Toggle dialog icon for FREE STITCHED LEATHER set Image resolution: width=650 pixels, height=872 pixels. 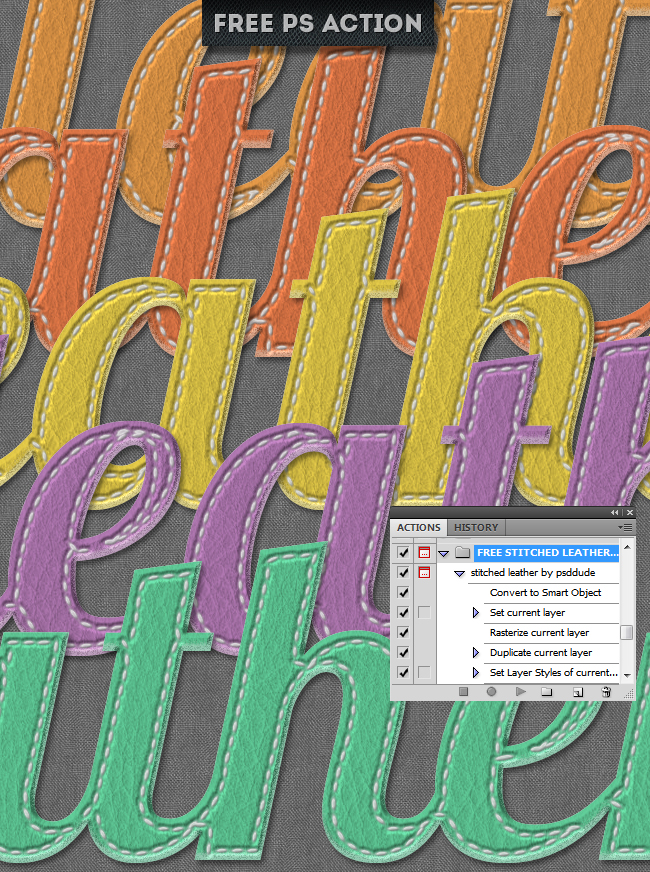pyautogui.click(x=424, y=552)
